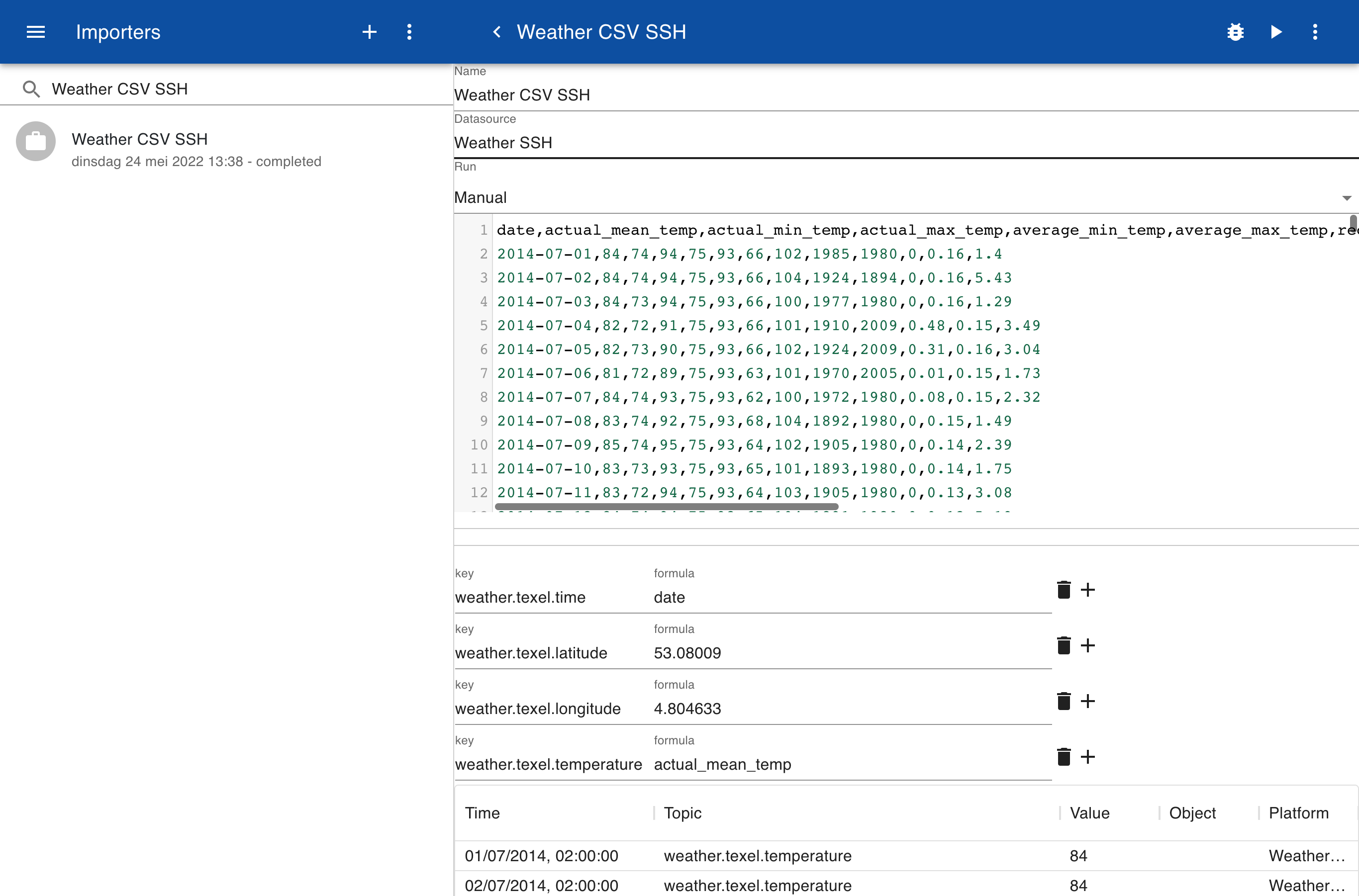Click the Importers header title
The width and height of the screenshot is (1359, 896).
(118, 32)
